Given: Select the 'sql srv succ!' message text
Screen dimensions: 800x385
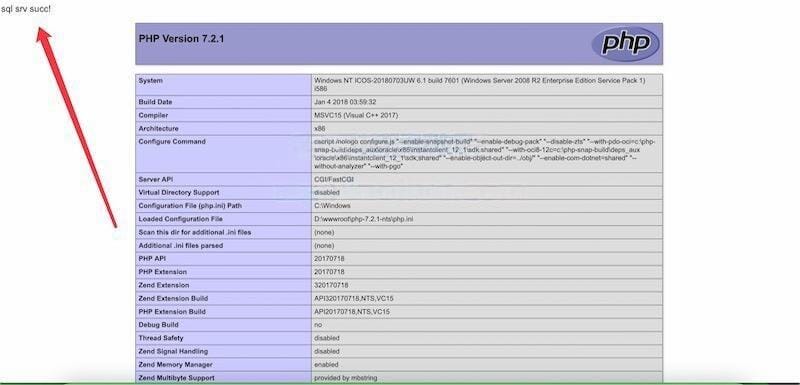Looking at the screenshot, I should coord(26,9).
